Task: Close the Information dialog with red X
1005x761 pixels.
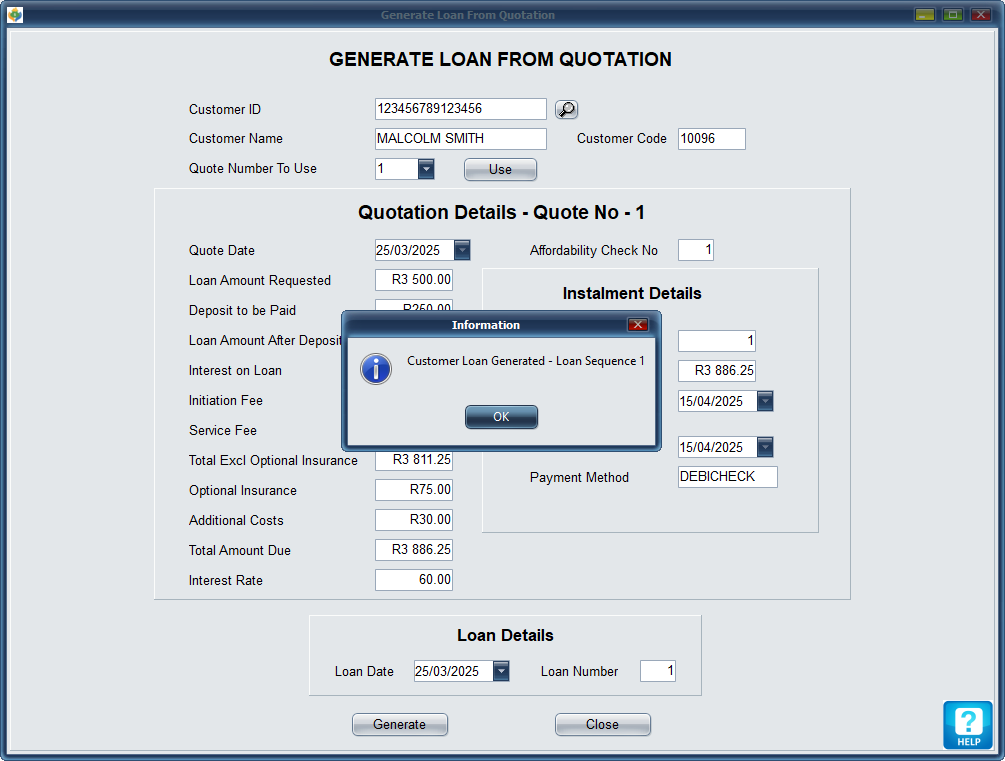Action: pos(638,325)
